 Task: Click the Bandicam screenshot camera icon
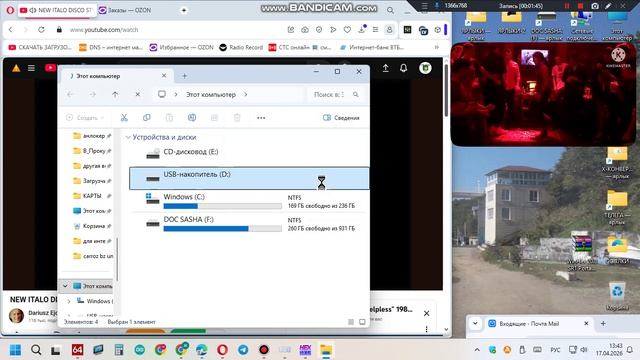(x=595, y=6)
